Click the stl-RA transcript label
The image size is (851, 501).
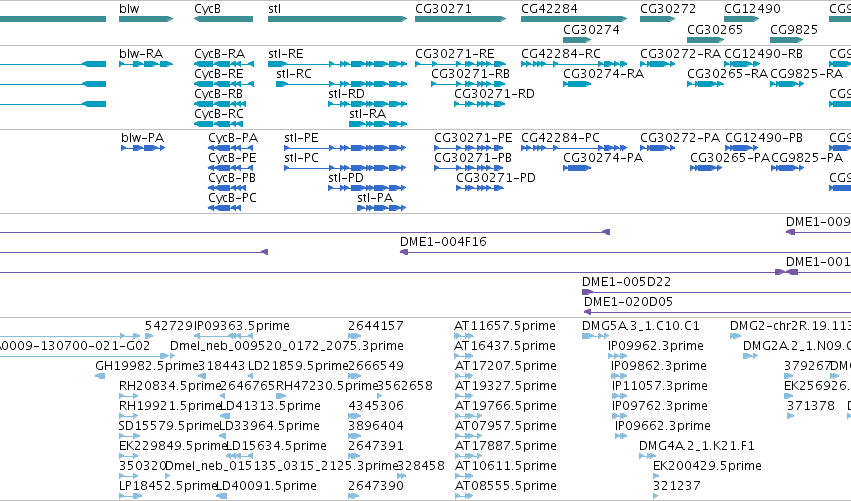tap(367, 115)
